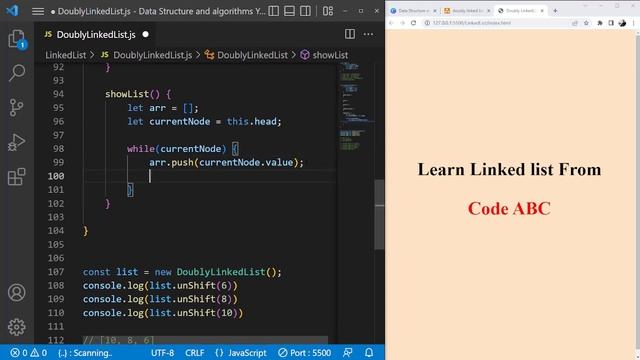Click the Port : 5500 Live Server button

click(304, 353)
